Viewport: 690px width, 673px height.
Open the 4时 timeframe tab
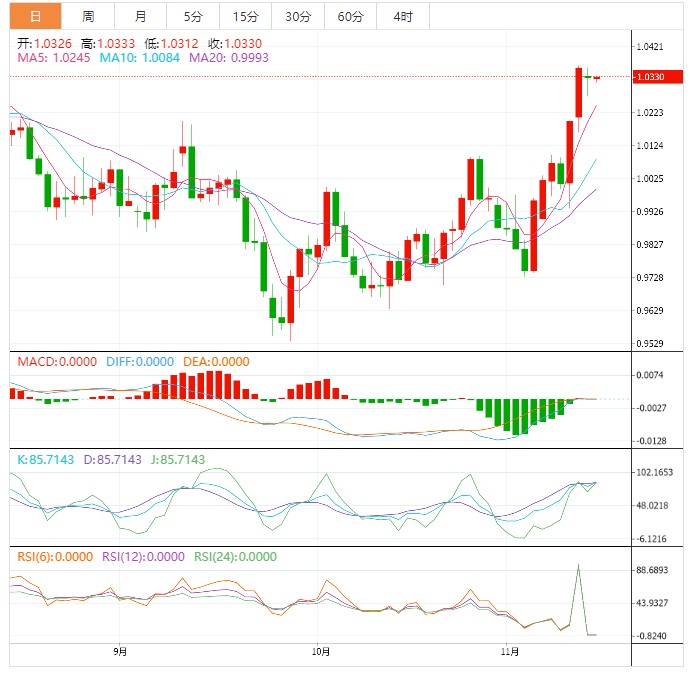pos(403,16)
